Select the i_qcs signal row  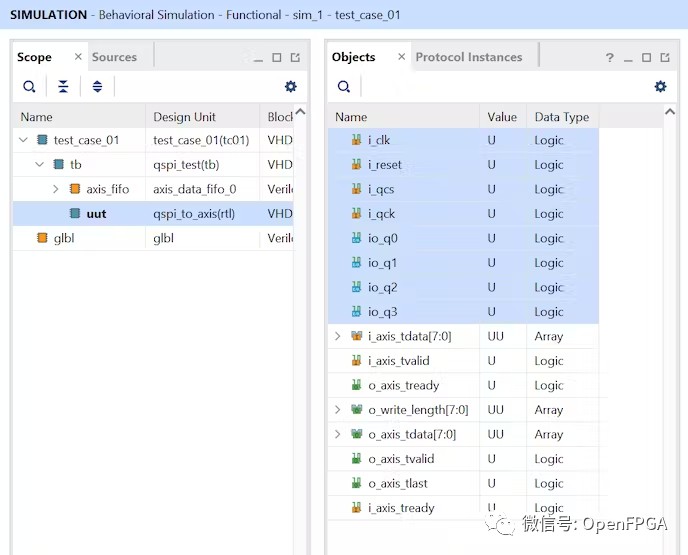point(463,189)
